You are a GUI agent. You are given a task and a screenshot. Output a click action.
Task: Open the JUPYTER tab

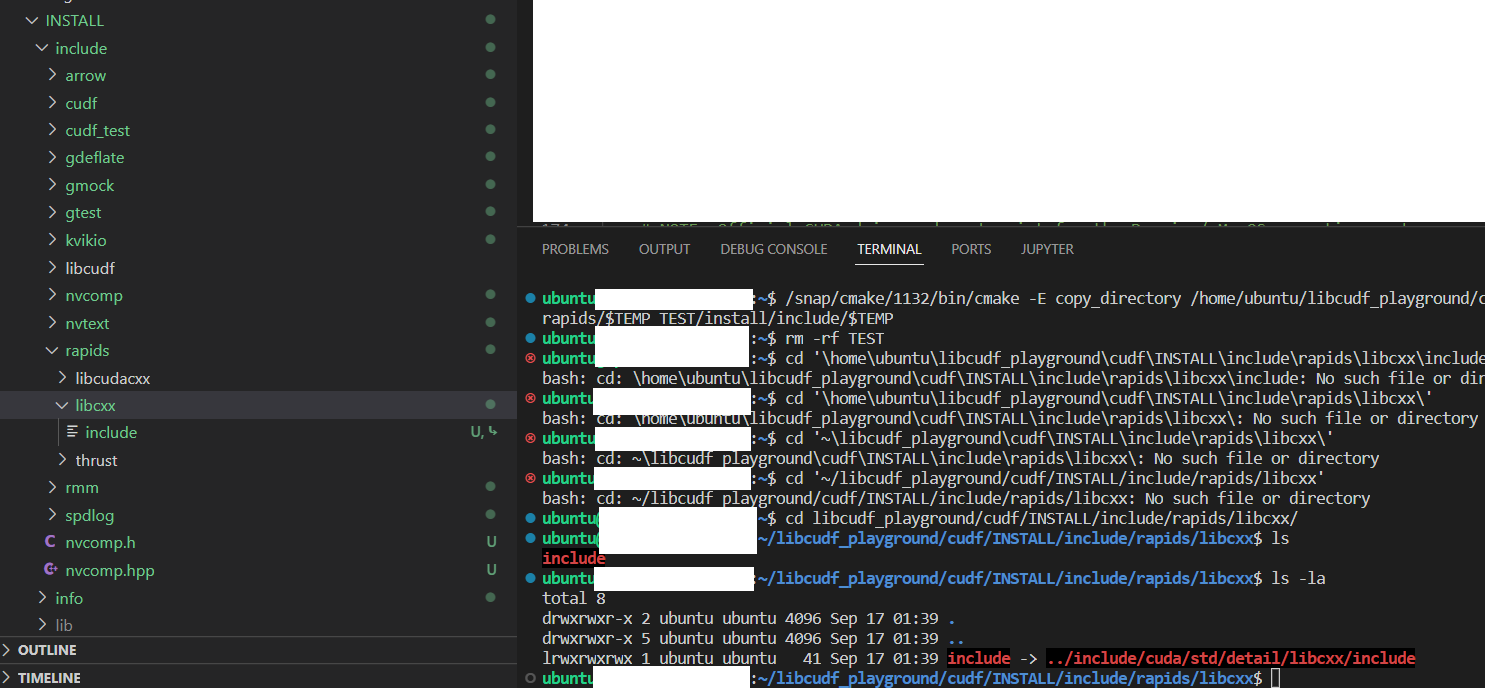pos(1047,249)
